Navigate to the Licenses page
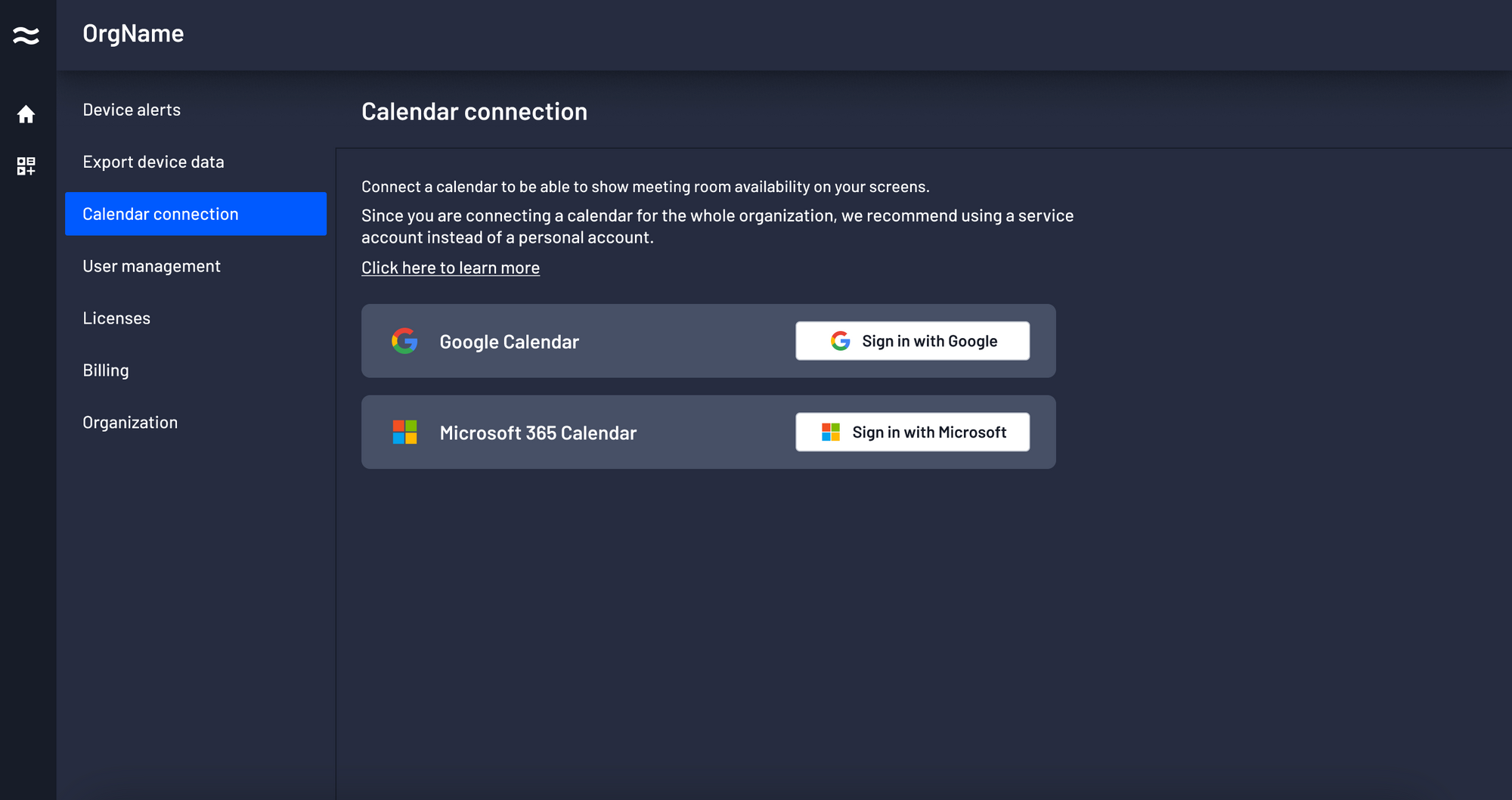The height and width of the screenshot is (800, 1512). (x=116, y=318)
